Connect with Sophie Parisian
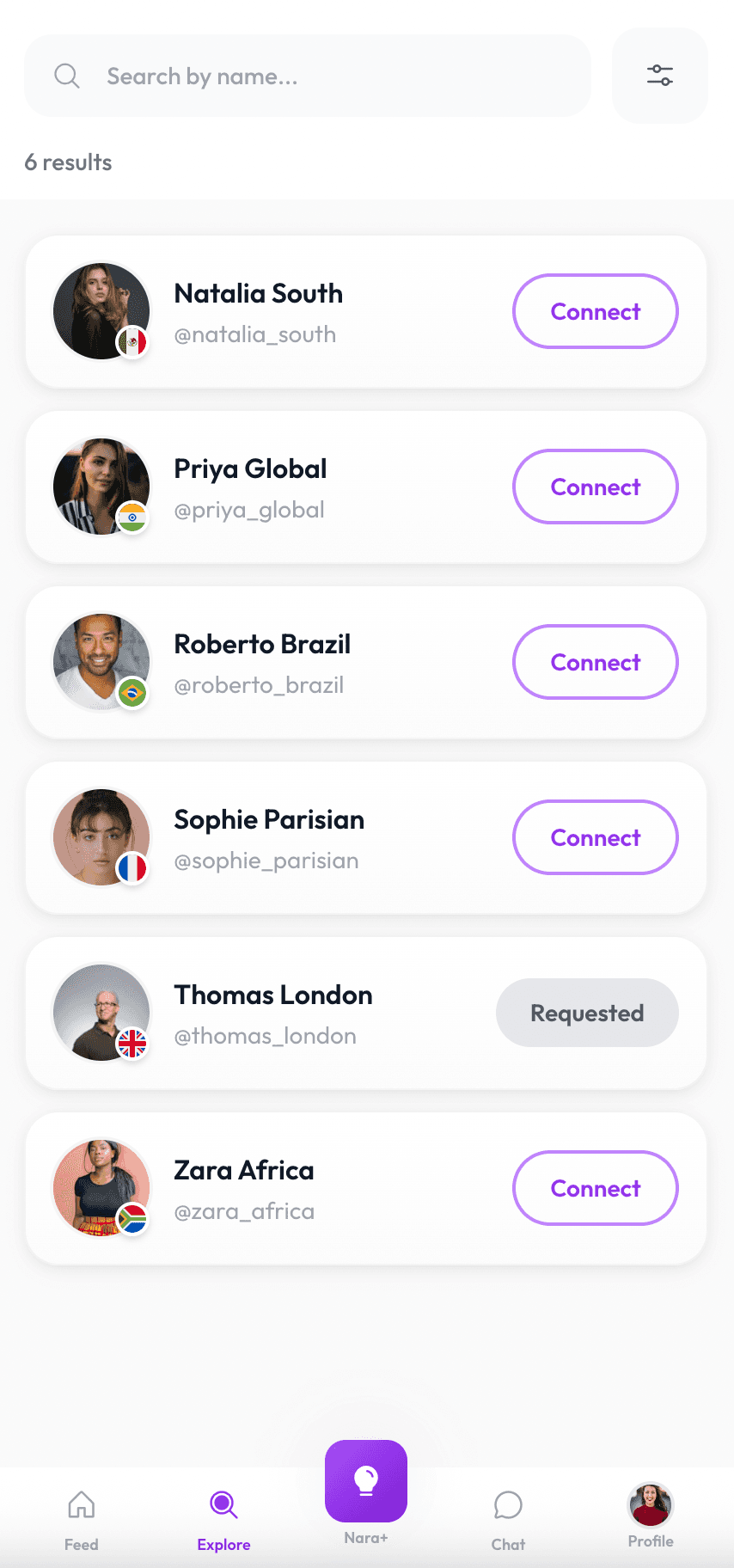The width and height of the screenshot is (734, 1568). pyautogui.click(x=595, y=837)
